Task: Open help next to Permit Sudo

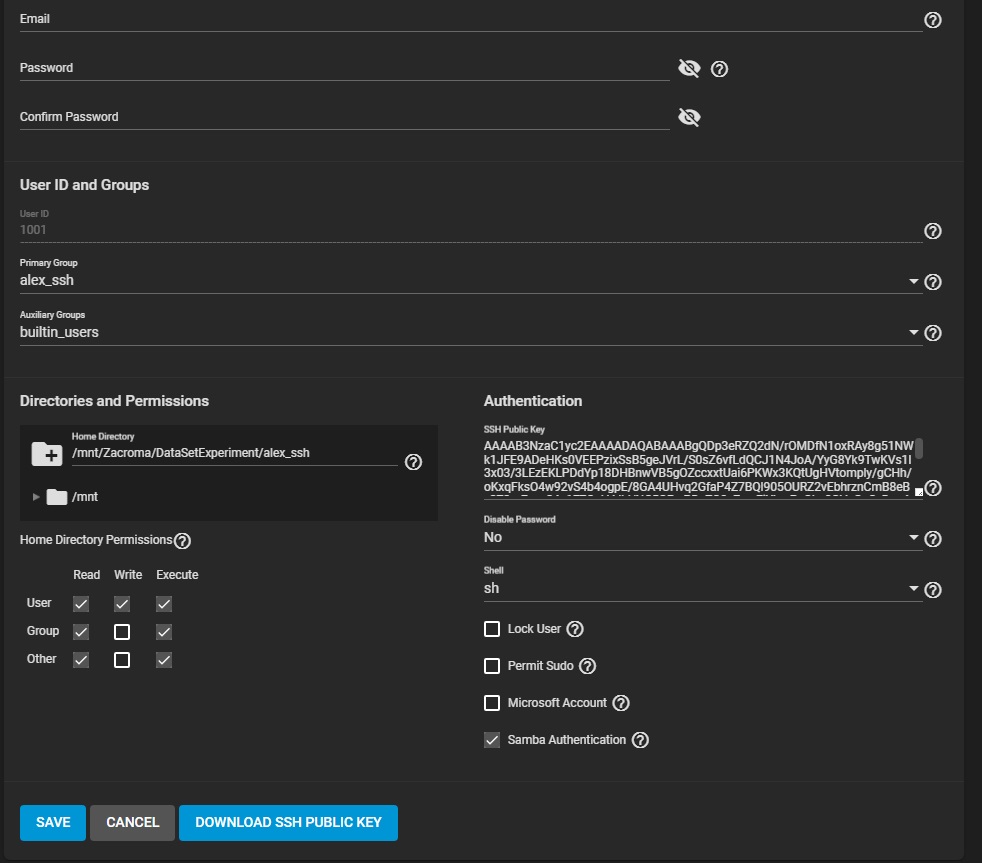Action: pos(587,666)
